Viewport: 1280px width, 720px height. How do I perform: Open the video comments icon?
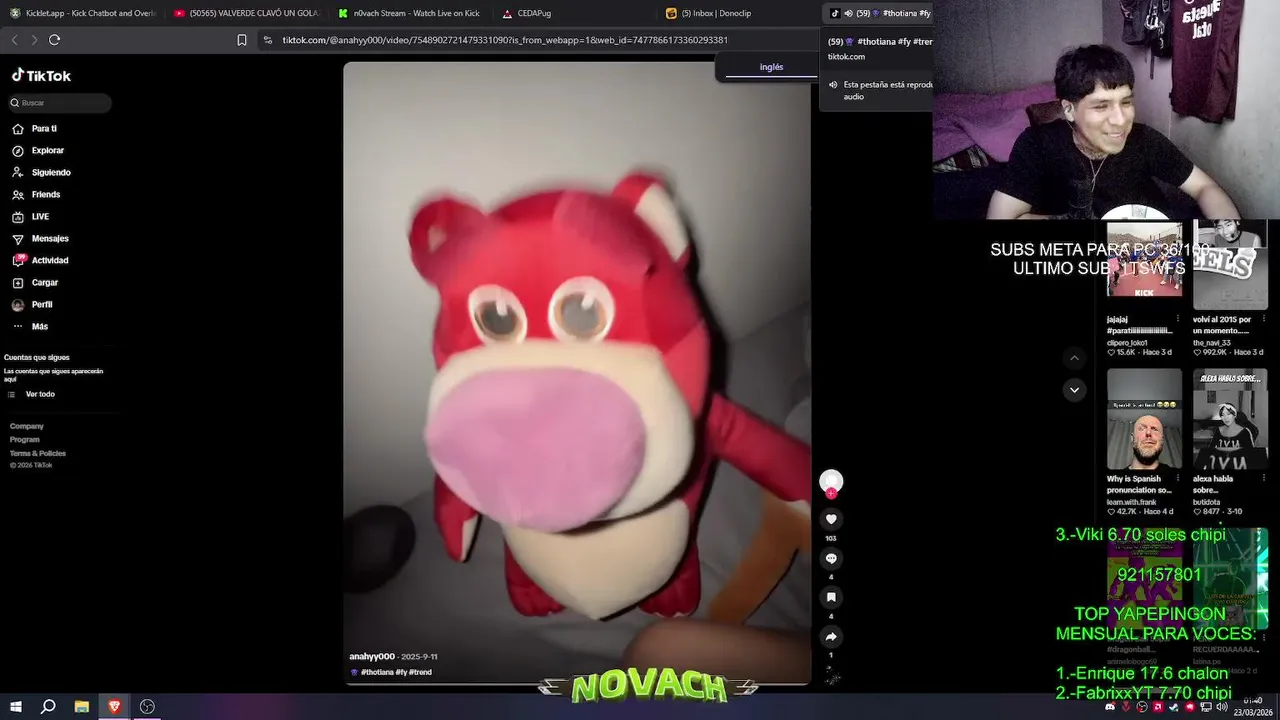pos(831,558)
